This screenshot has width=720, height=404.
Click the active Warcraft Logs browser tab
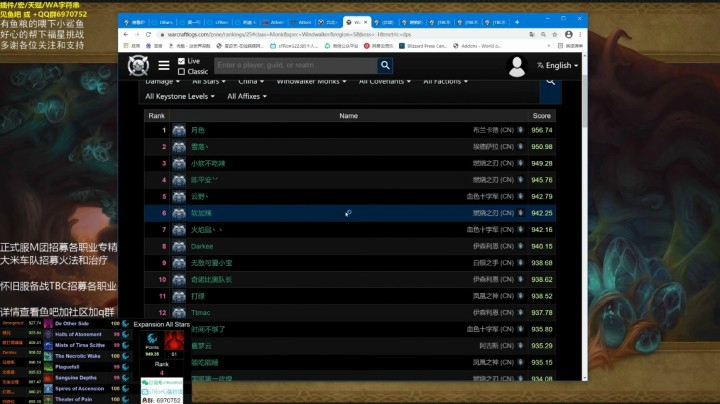click(x=354, y=22)
